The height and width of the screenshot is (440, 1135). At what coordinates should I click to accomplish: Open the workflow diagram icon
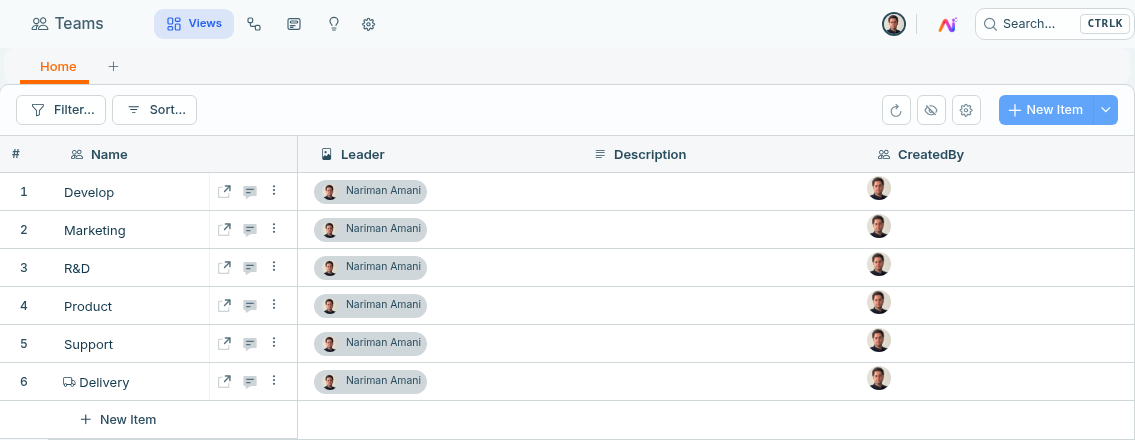254,24
